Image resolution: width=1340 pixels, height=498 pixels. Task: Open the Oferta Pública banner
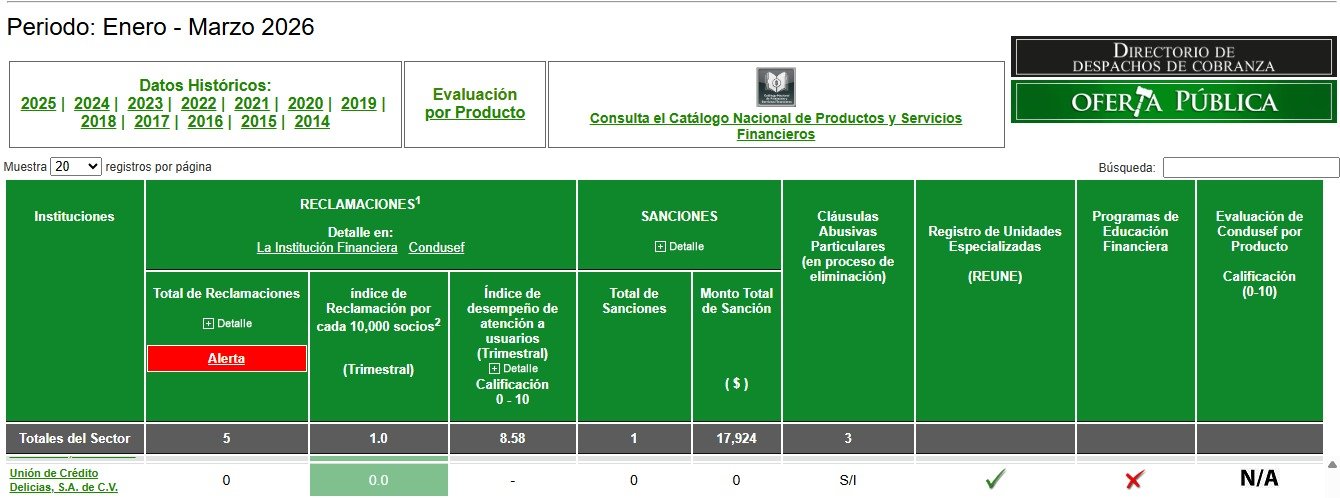coord(1173,102)
